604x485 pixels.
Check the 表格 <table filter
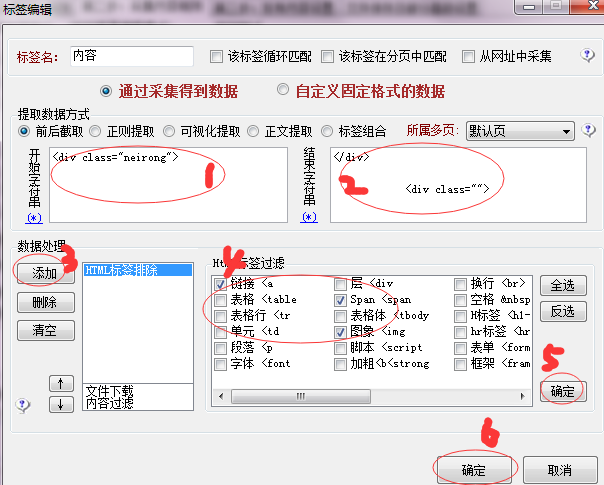click(220, 300)
